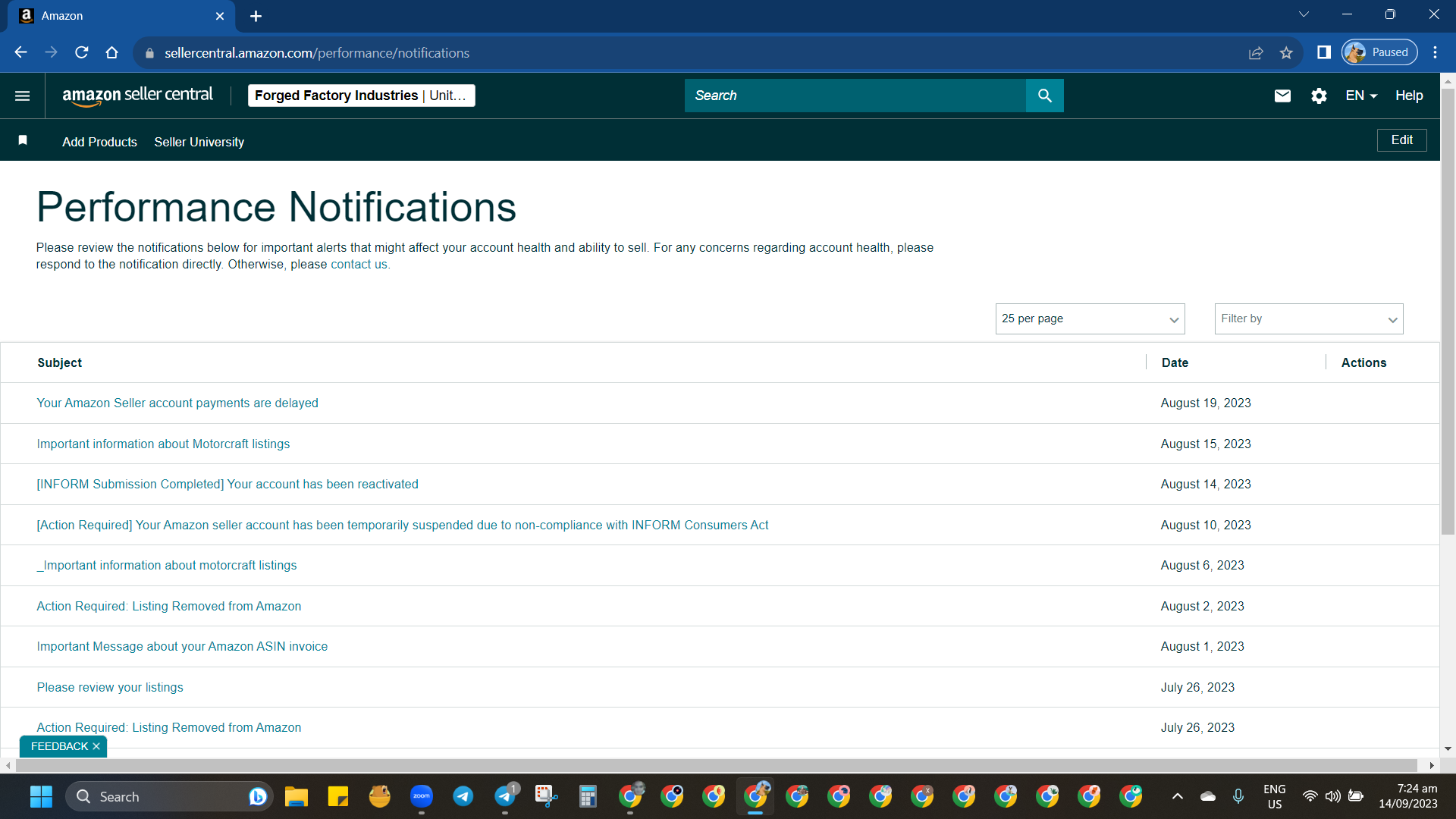Open the hamburger navigation menu
Viewport: 1456px width, 819px height.
click(23, 96)
